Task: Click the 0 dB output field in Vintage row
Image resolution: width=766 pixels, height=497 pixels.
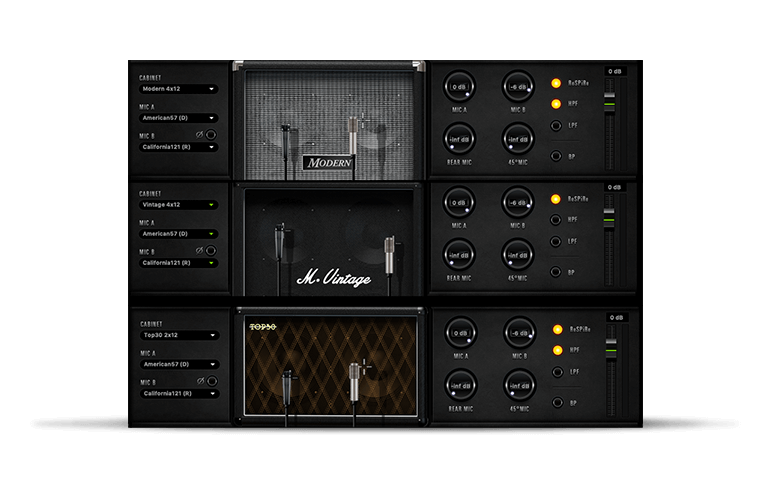Action: (x=615, y=187)
